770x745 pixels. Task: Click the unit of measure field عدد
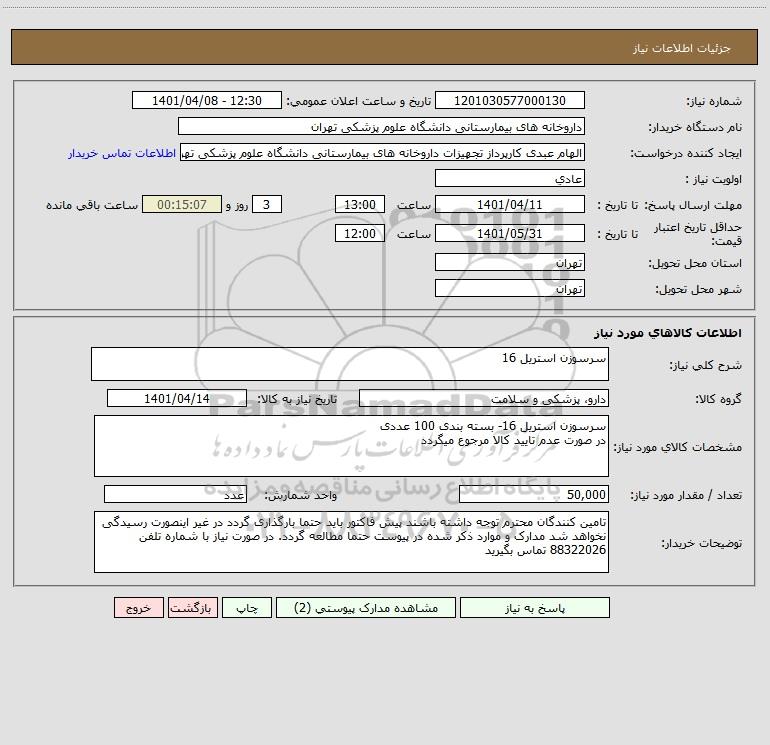pyautogui.click(x=175, y=495)
